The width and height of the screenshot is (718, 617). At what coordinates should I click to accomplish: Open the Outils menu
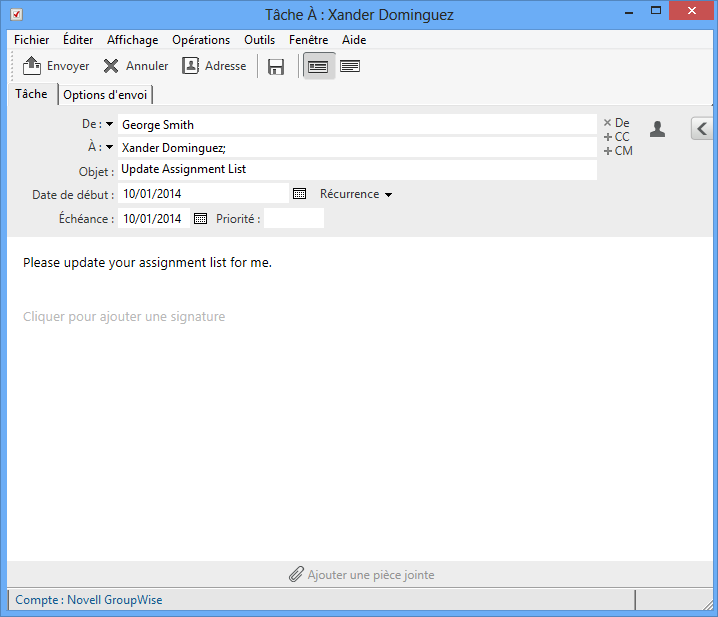tap(260, 40)
